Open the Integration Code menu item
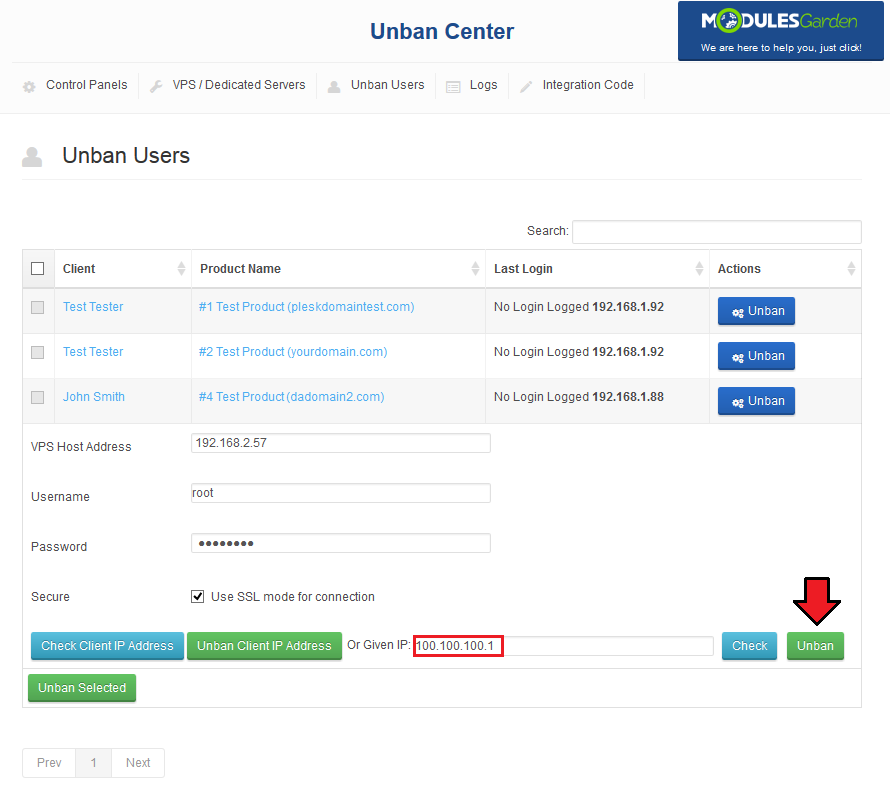This screenshot has width=890, height=790. coord(587,85)
